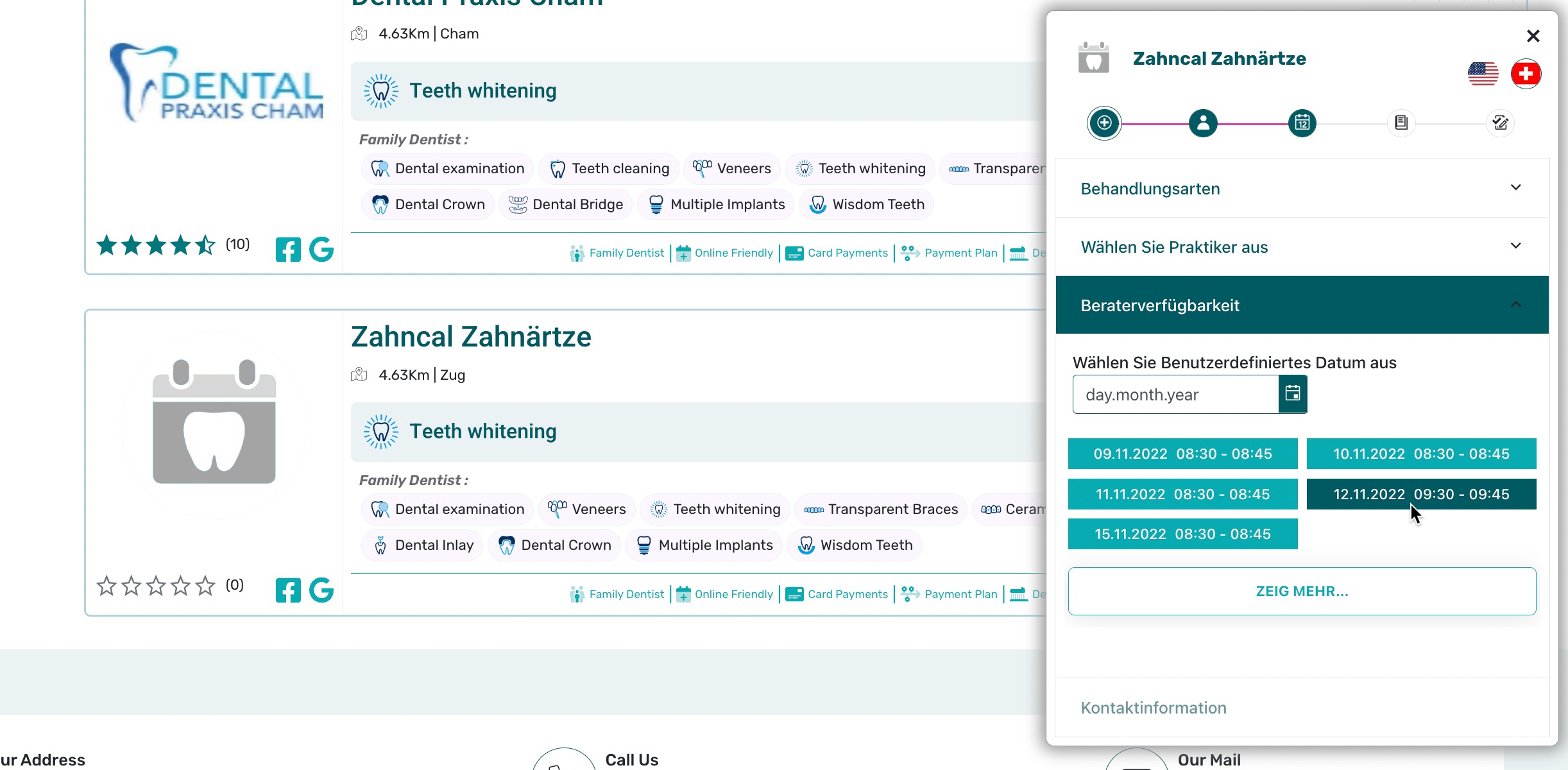1568x770 pixels.
Task: Open Zahncal Zahnärtze placeholder image
Action: click(214, 422)
